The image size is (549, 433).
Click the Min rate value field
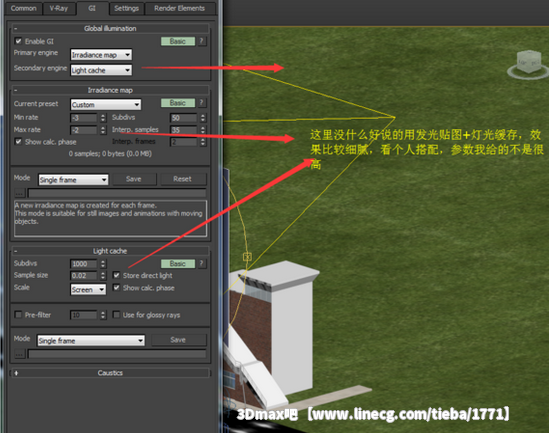84,118
